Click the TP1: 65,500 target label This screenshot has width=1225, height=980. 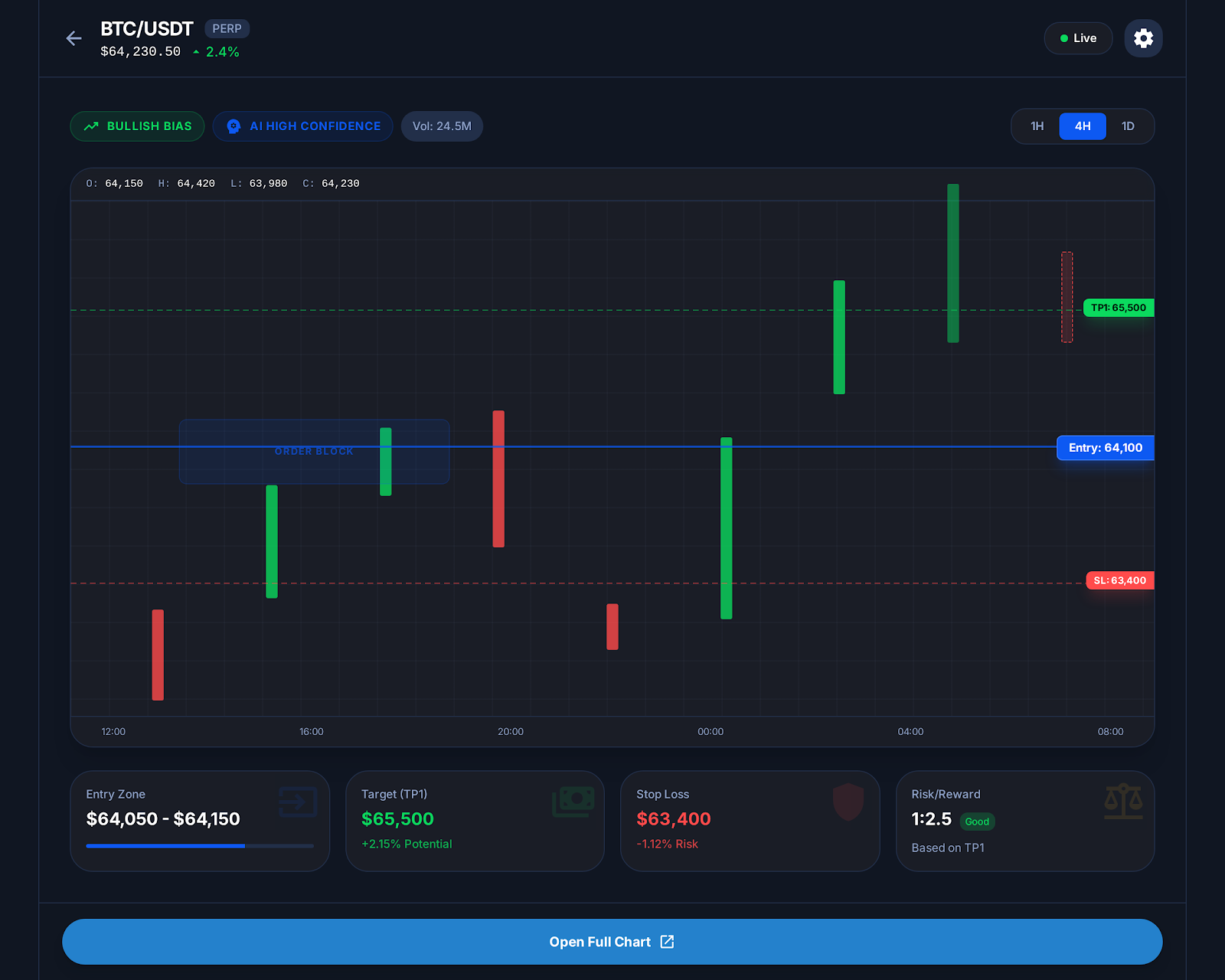point(1119,308)
